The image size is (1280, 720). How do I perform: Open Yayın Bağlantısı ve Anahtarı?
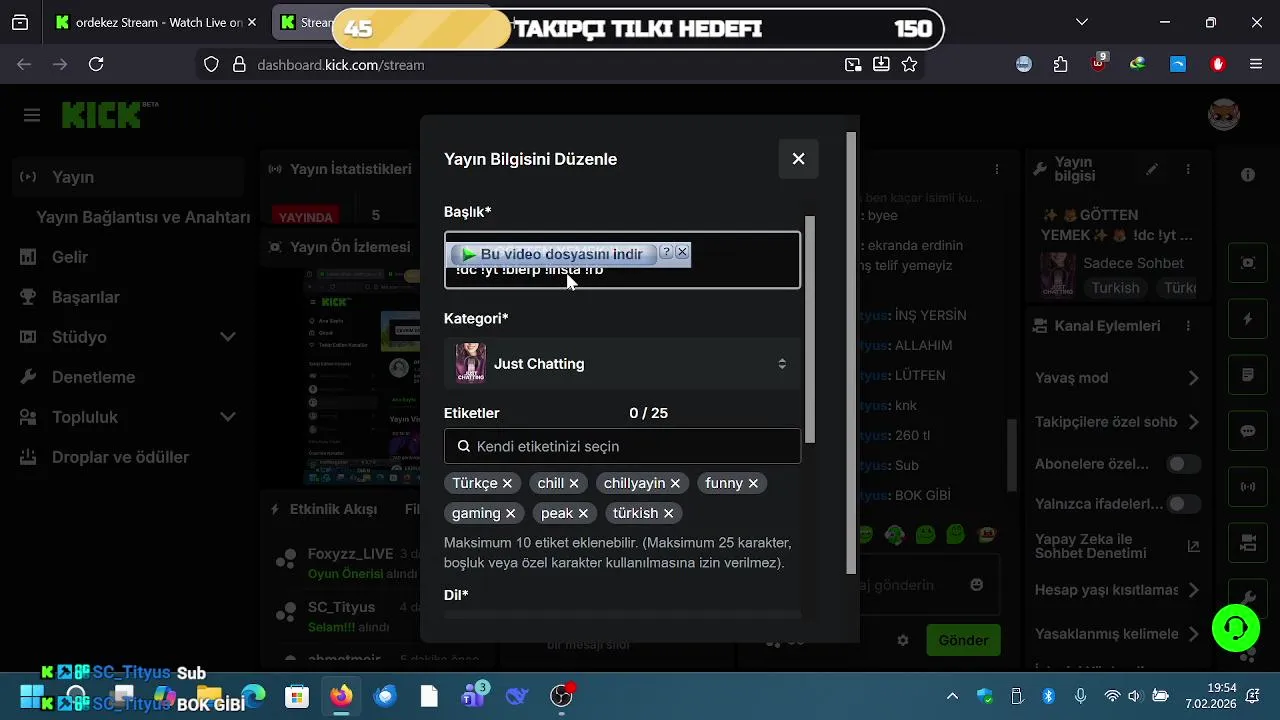point(143,217)
